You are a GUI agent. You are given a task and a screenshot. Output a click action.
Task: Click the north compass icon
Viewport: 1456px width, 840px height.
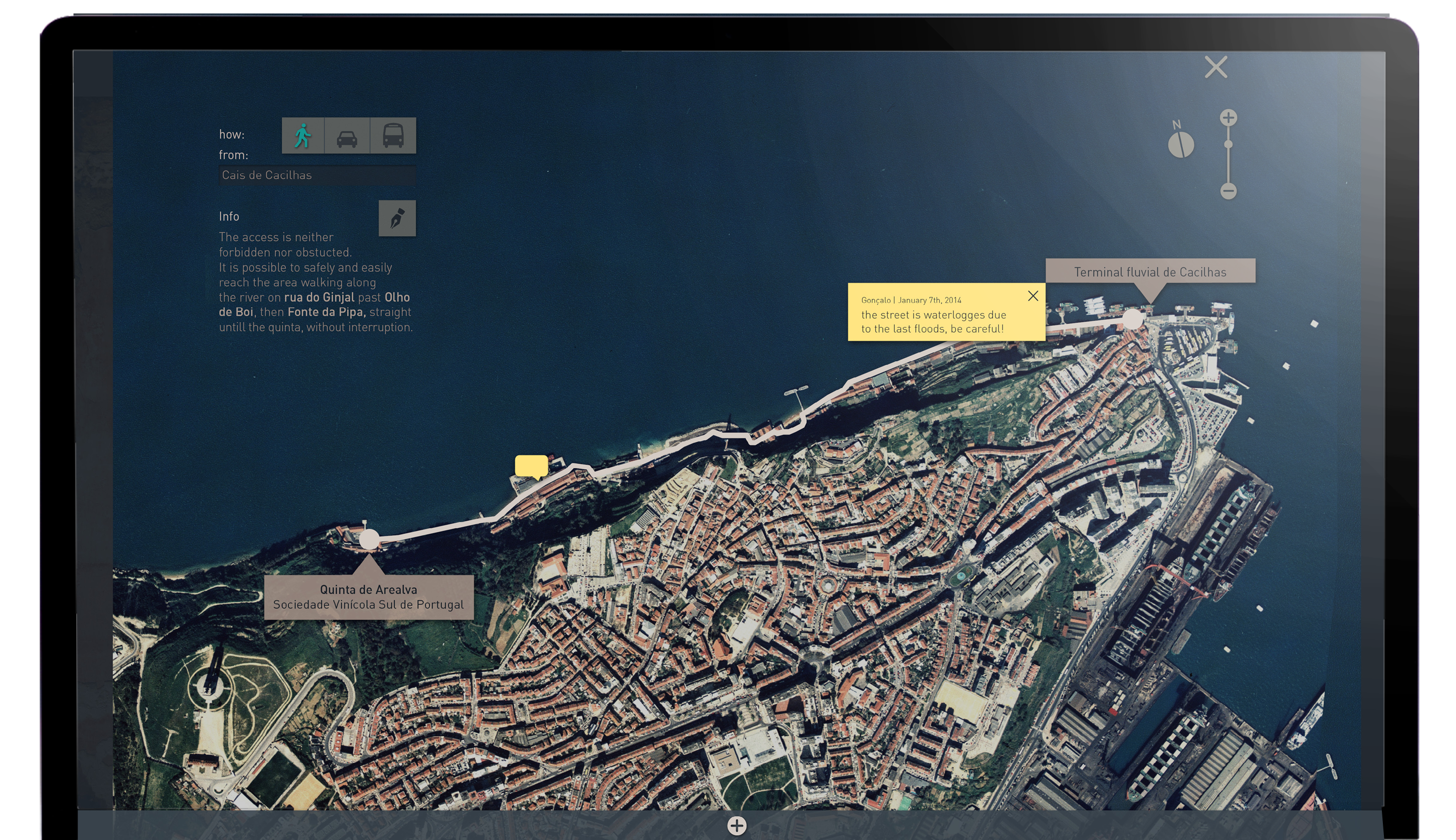(x=1180, y=144)
